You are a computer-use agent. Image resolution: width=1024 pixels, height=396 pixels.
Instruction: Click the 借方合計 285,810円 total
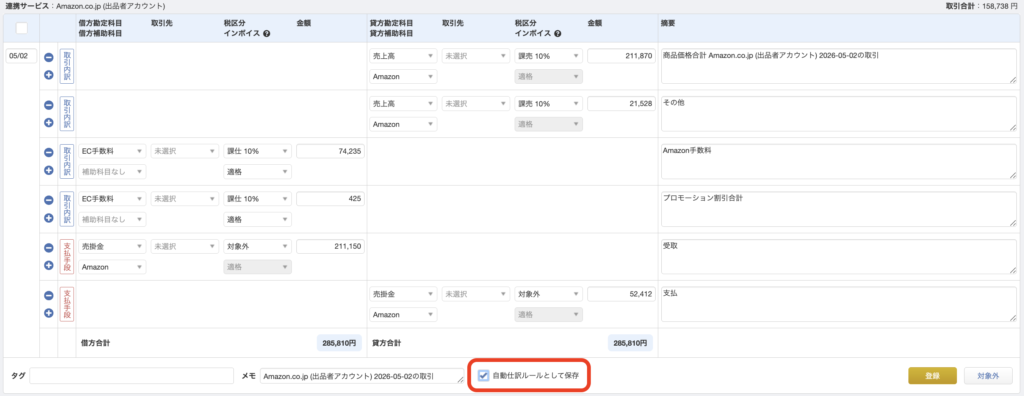(x=340, y=342)
